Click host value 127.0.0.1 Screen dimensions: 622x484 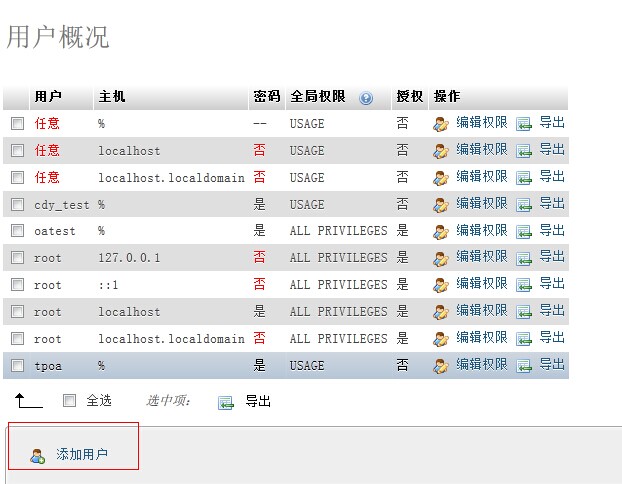pyautogui.click(x=129, y=258)
